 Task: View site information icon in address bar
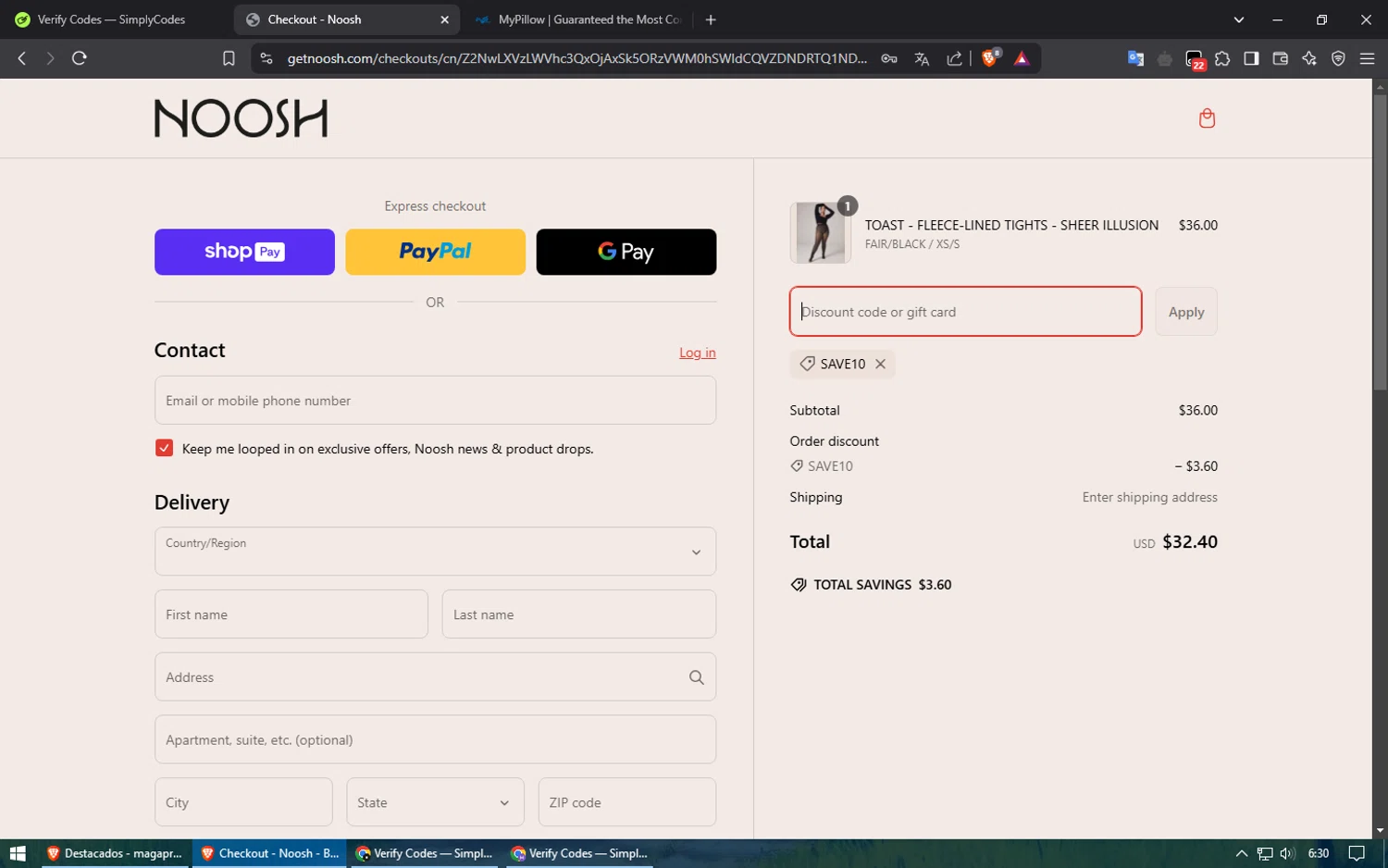[x=266, y=58]
